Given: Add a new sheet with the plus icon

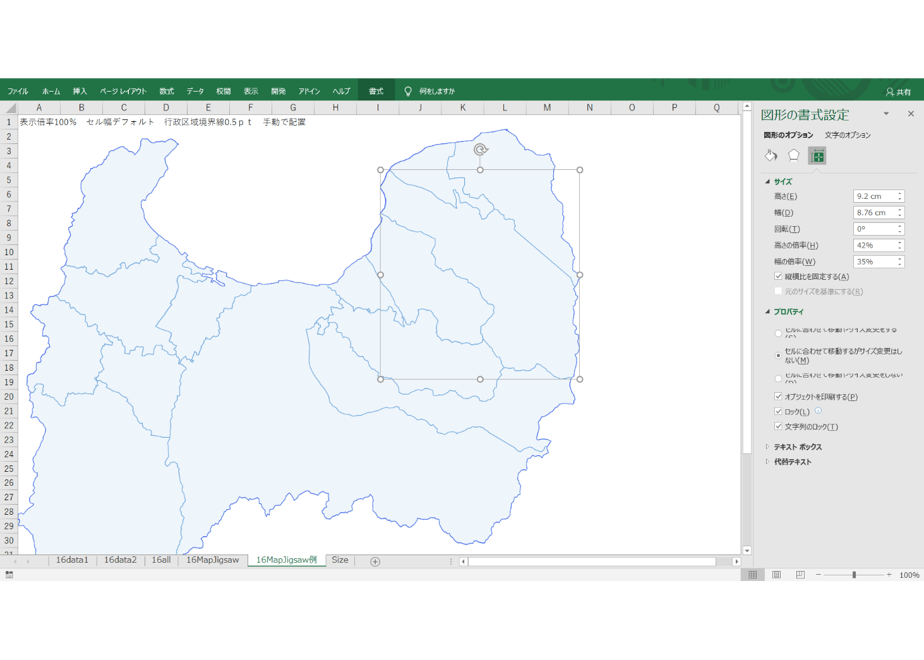Looking at the screenshot, I should (x=375, y=562).
